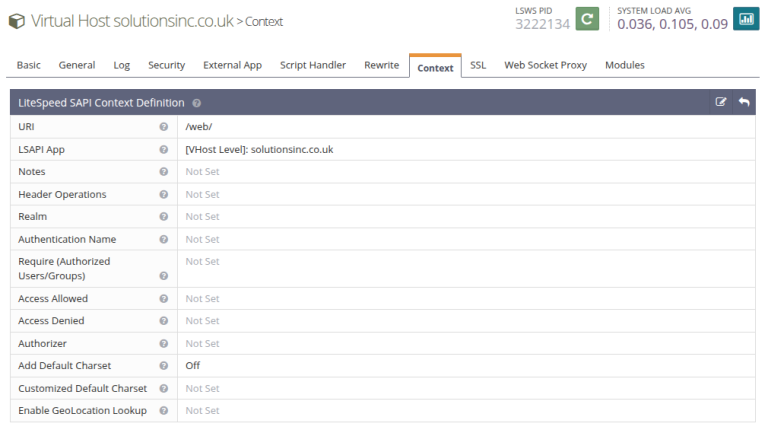Open help icon next to URI
The height and width of the screenshot is (433, 768).
coord(163,127)
